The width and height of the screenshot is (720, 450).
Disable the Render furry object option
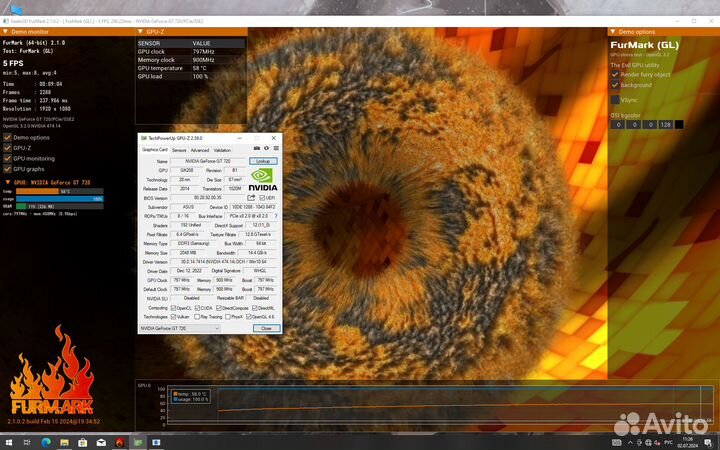pos(614,74)
